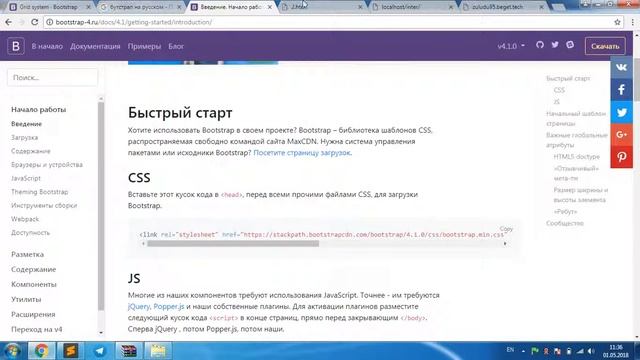This screenshot has width=640, height=360.
Task: Switch to бутстрап на русском tab
Action: pyautogui.click(x=140, y=7)
